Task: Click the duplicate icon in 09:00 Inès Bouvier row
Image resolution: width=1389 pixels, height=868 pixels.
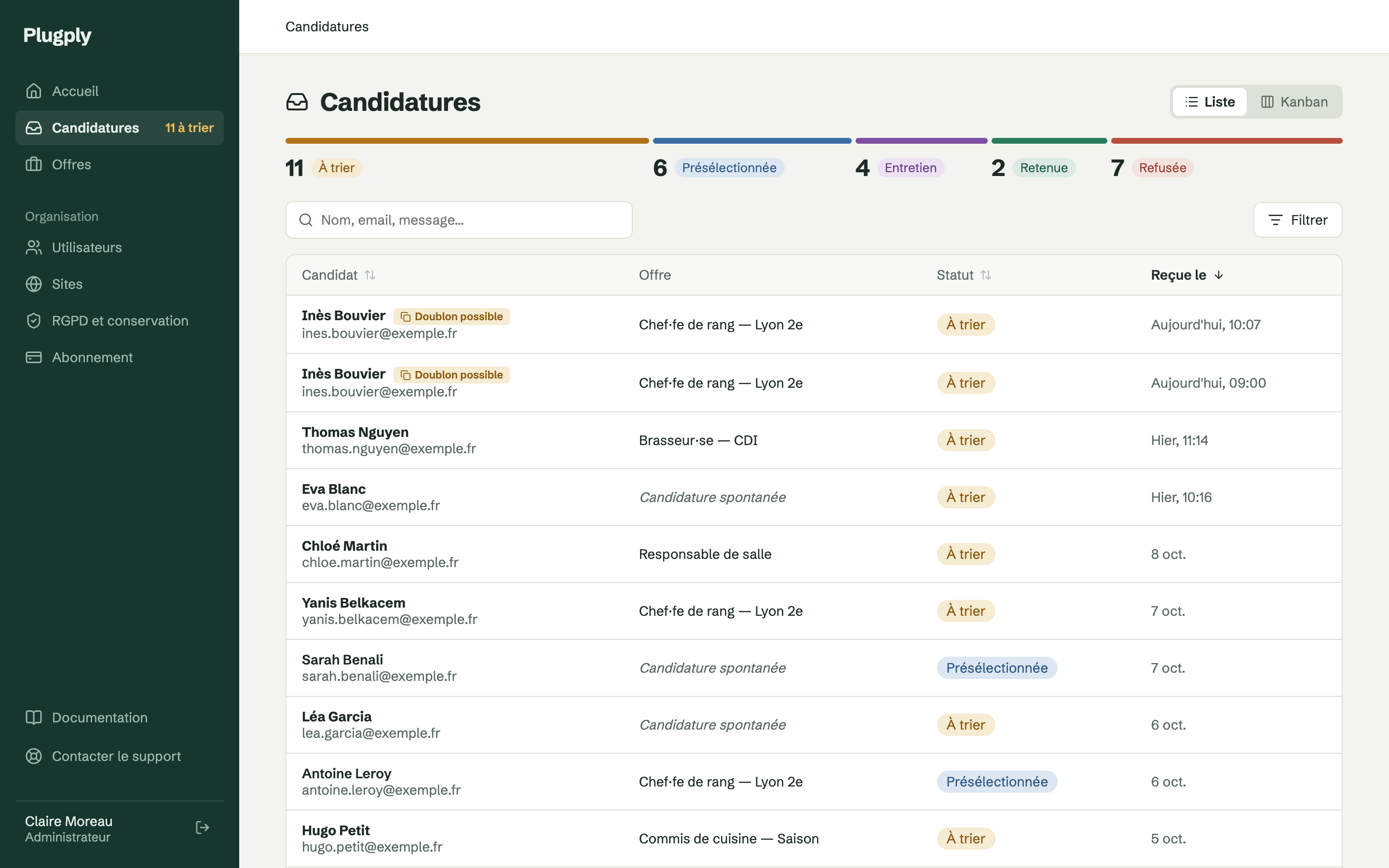Action: tap(405, 376)
